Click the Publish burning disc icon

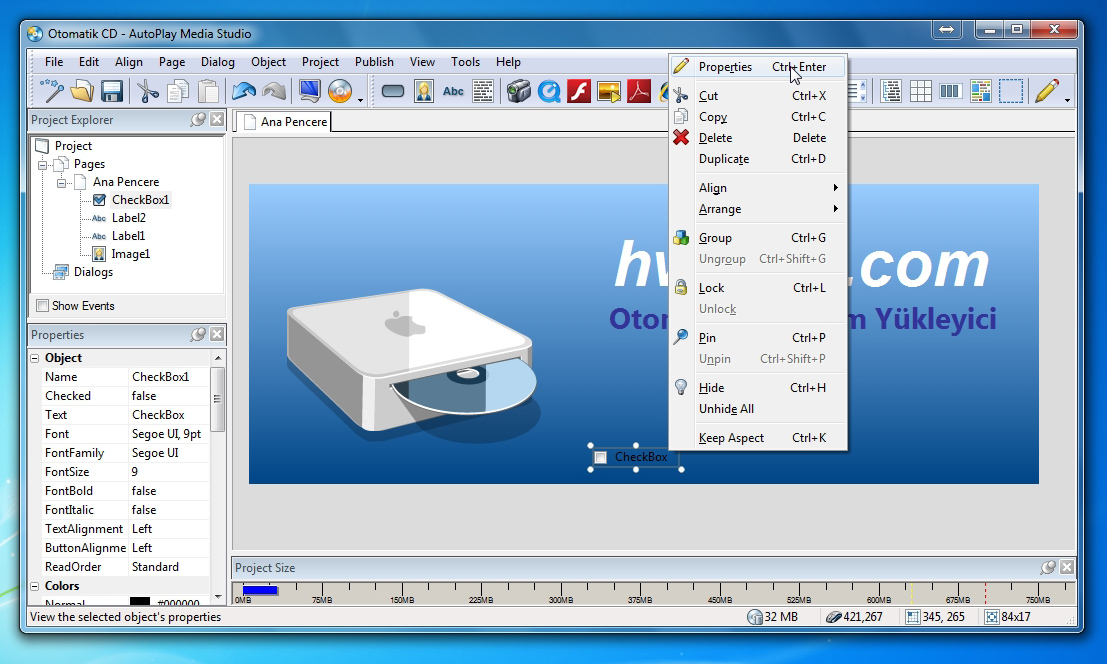point(340,91)
